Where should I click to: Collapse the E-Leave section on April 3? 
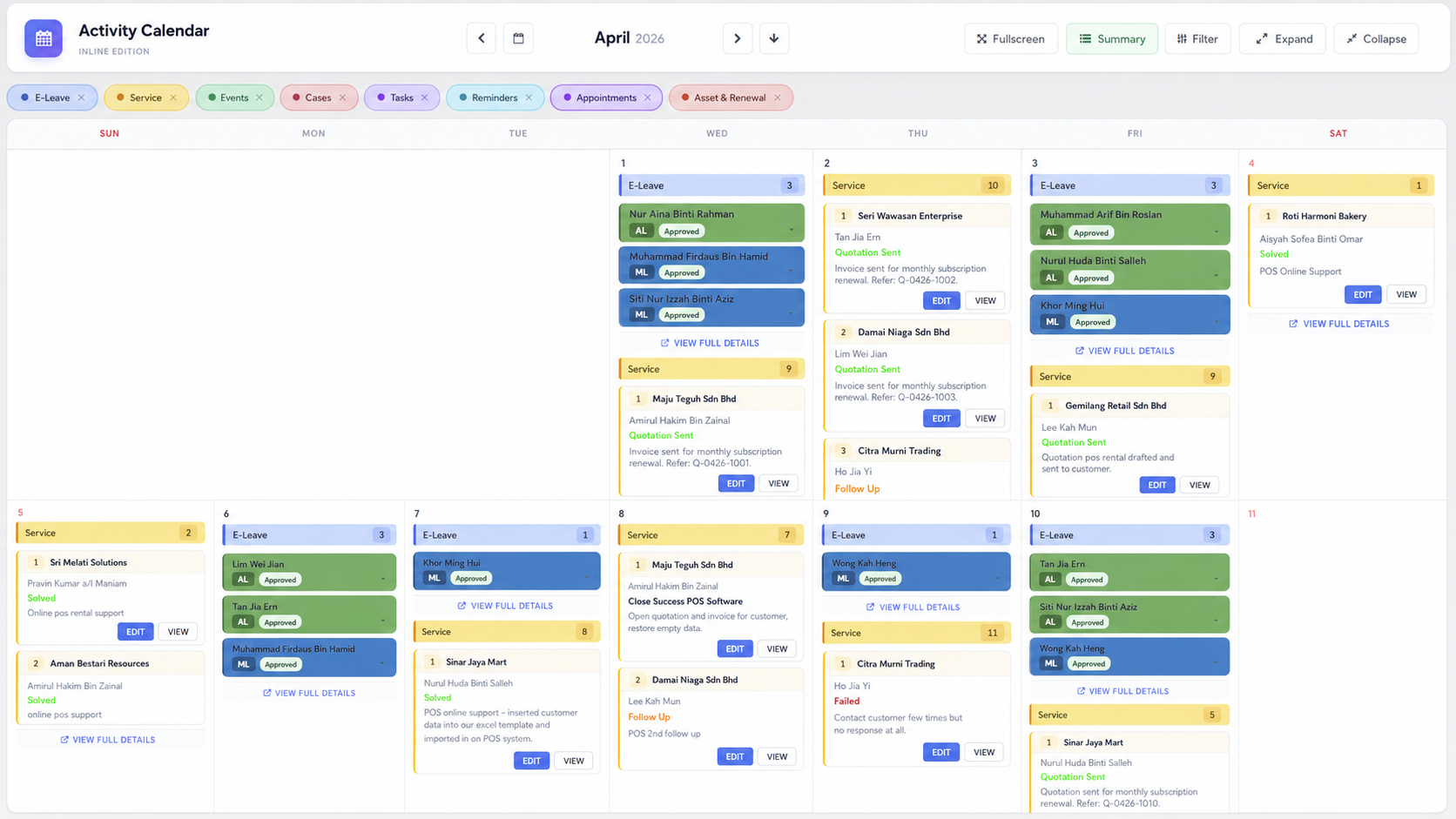(x=1129, y=185)
